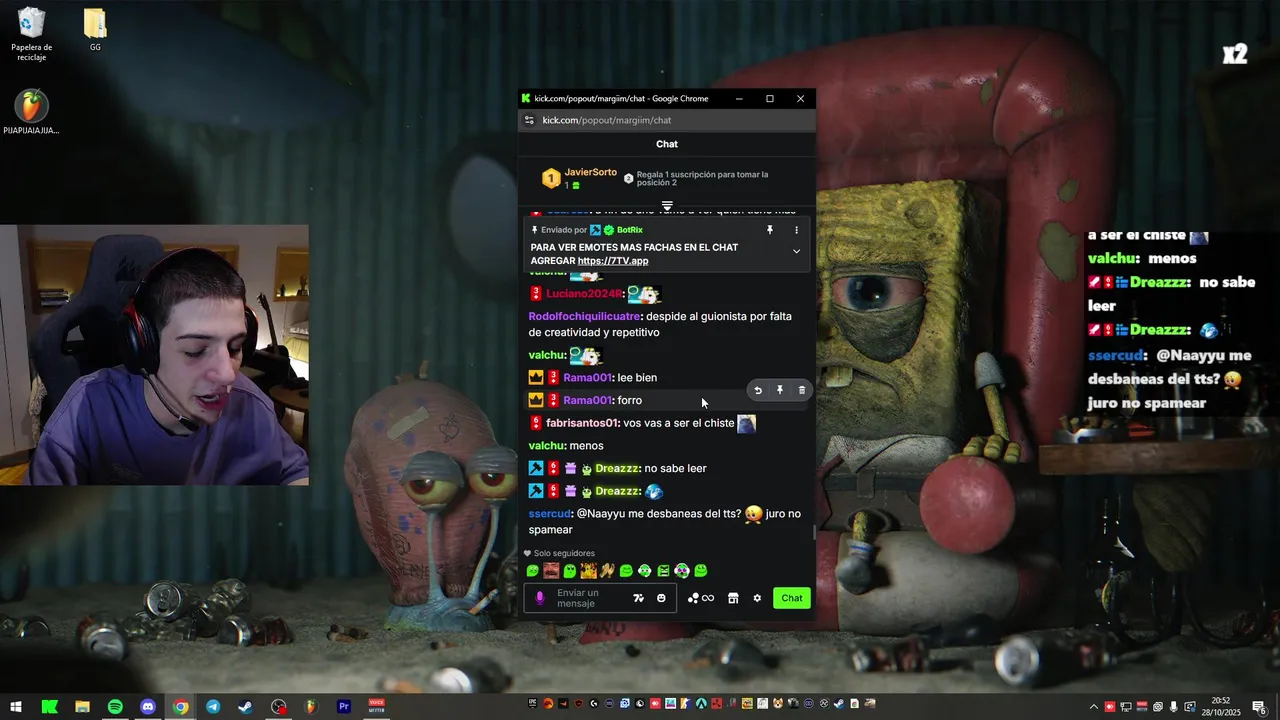Open Kick app from taskbar

pyautogui.click(x=49, y=707)
